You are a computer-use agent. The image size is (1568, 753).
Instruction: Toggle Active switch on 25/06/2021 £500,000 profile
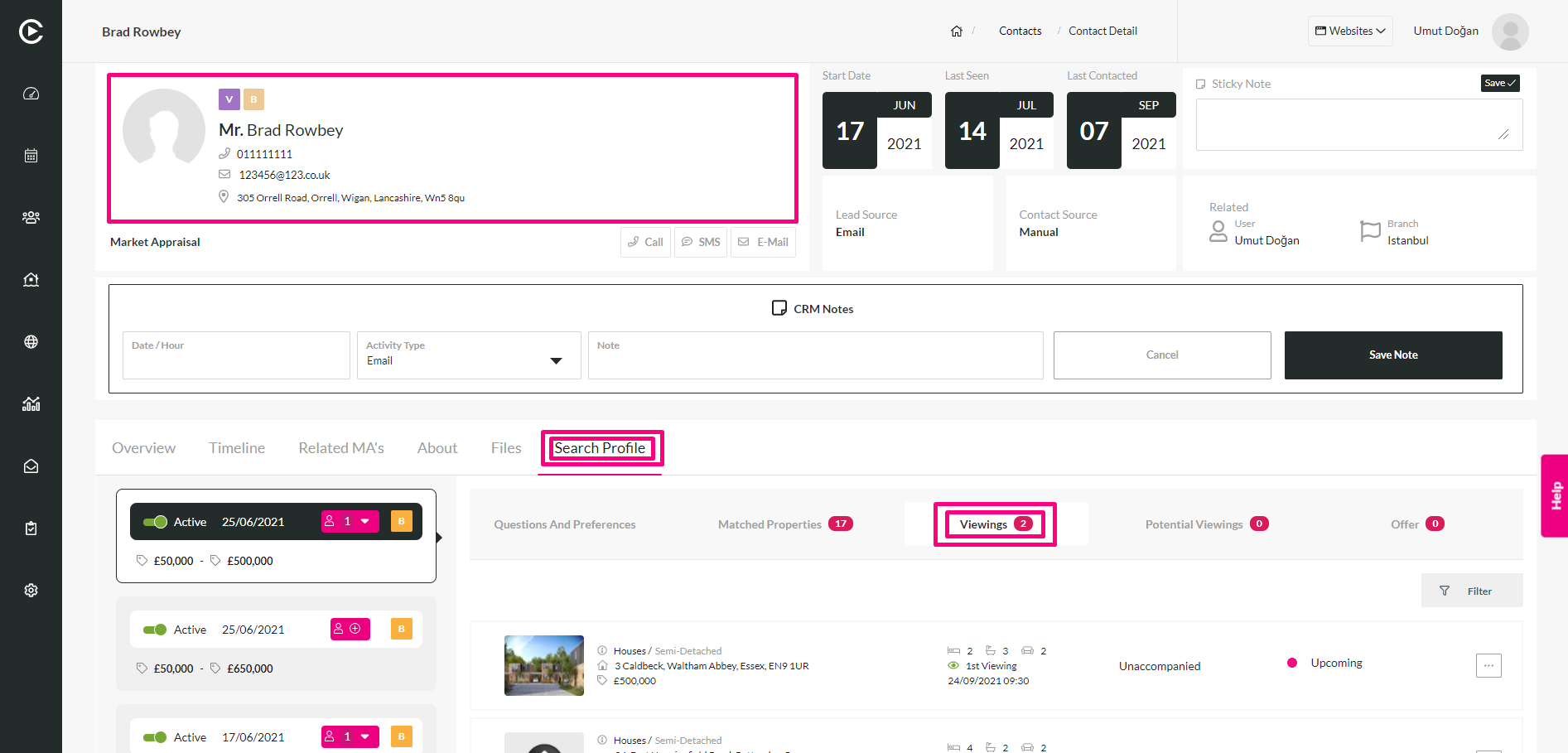point(155,522)
